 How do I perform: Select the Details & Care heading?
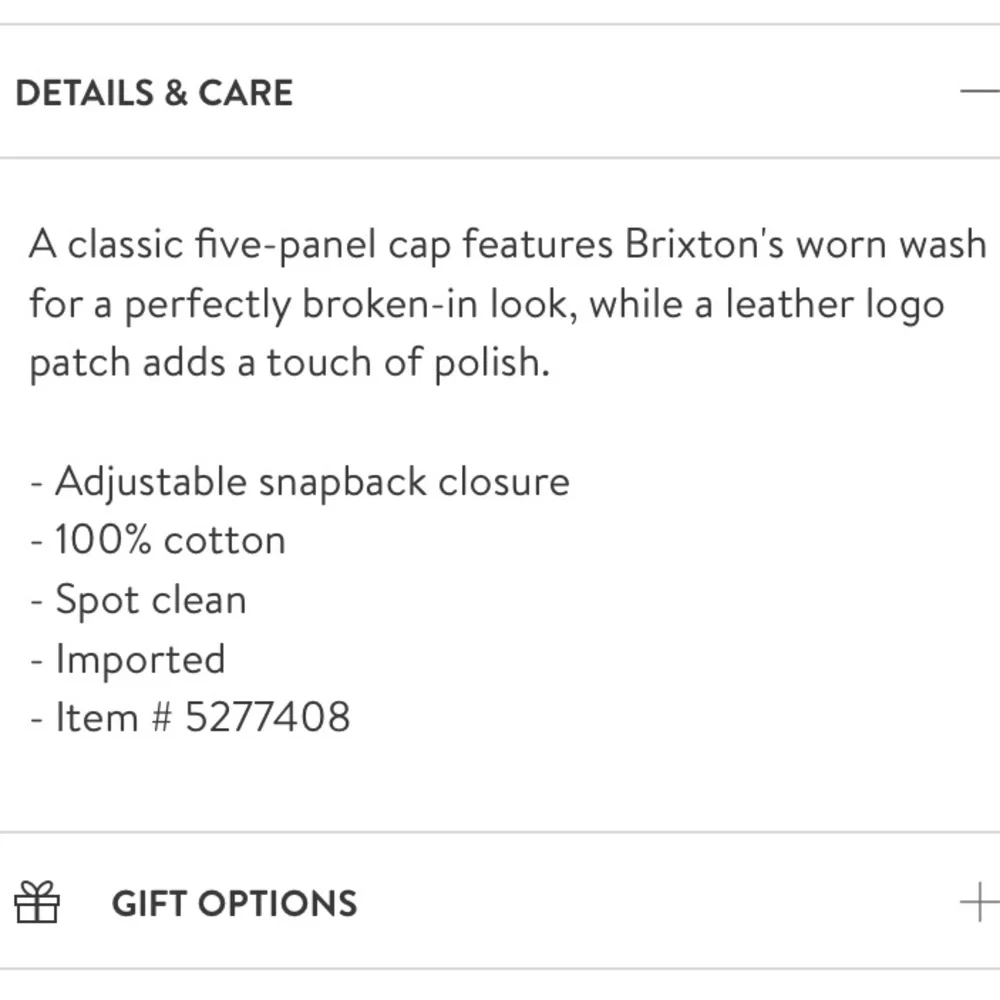154,93
